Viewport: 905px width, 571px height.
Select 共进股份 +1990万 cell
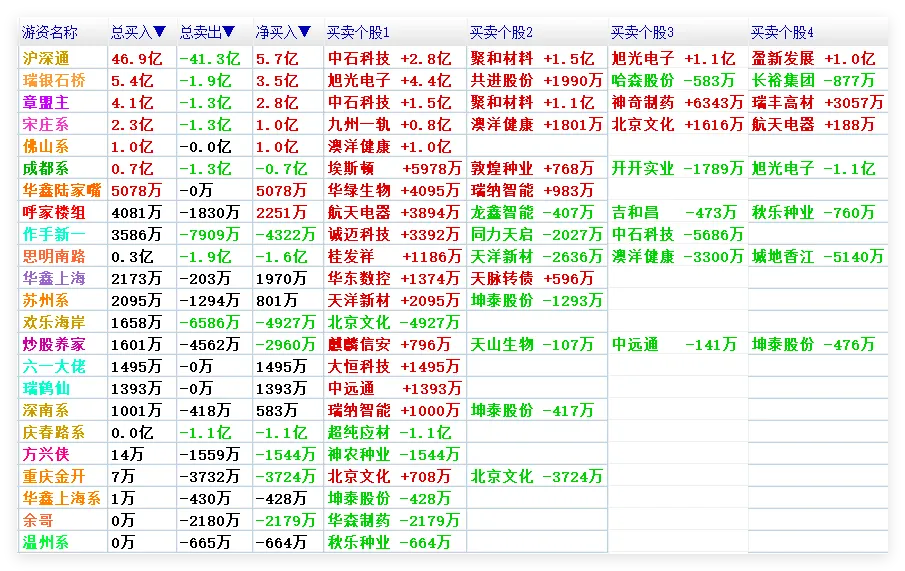[537, 80]
